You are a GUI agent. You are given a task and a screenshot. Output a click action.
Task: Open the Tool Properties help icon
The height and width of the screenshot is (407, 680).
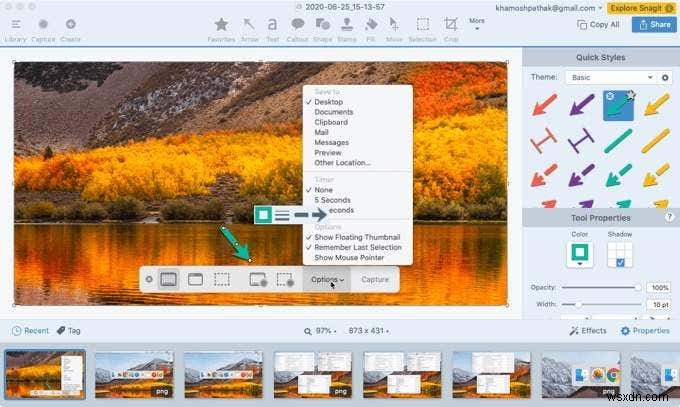tap(669, 217)
